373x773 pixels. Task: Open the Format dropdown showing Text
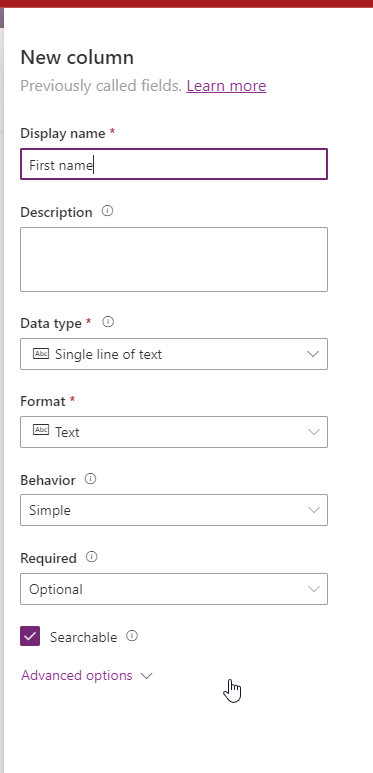(x=174, y=432)
